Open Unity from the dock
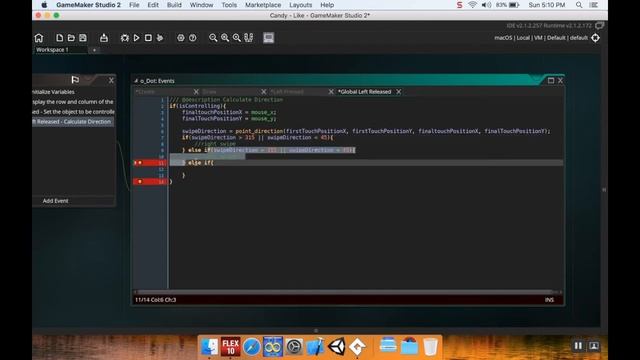The height and width of the screenshot is (360, 640). coord(337,347)
